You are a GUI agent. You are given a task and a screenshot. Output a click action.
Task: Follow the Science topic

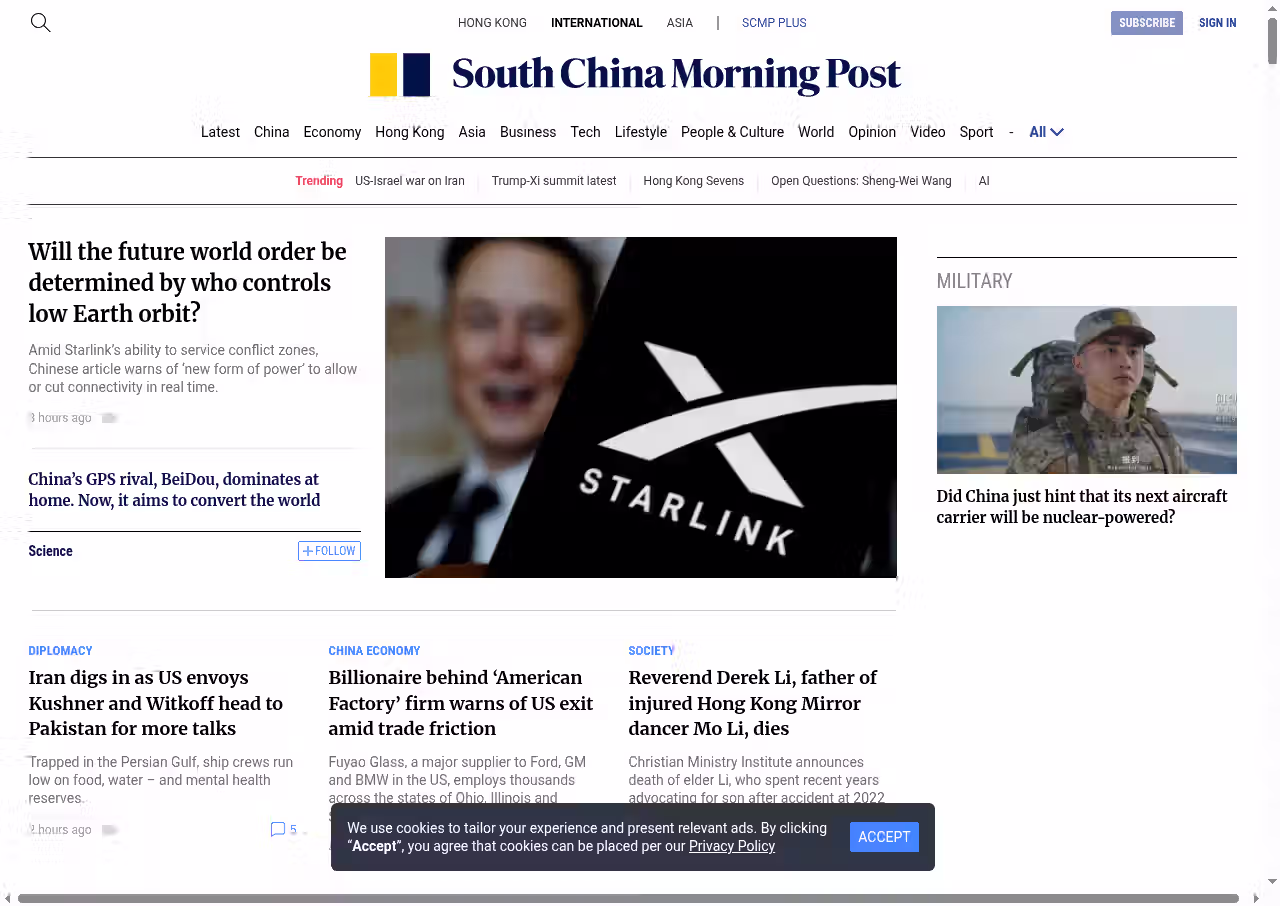pyautogui.click(x=329, y=551)
